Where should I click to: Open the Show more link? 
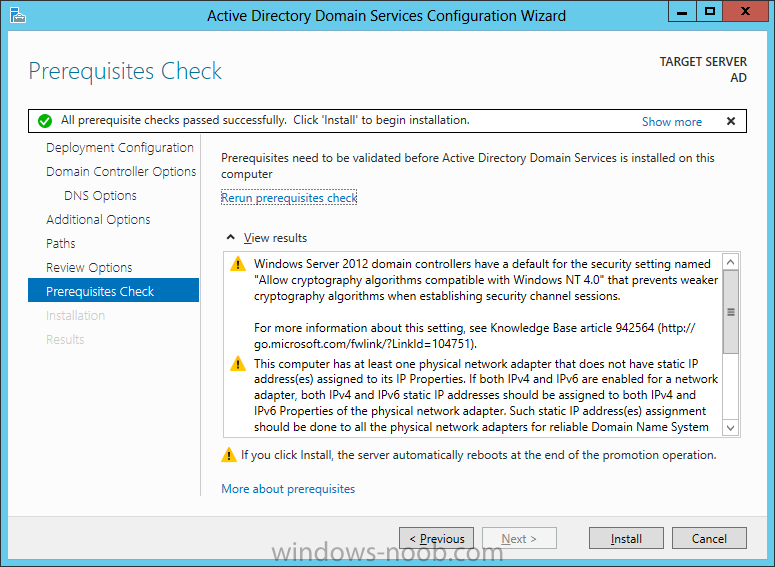click(x=672, y=122)
